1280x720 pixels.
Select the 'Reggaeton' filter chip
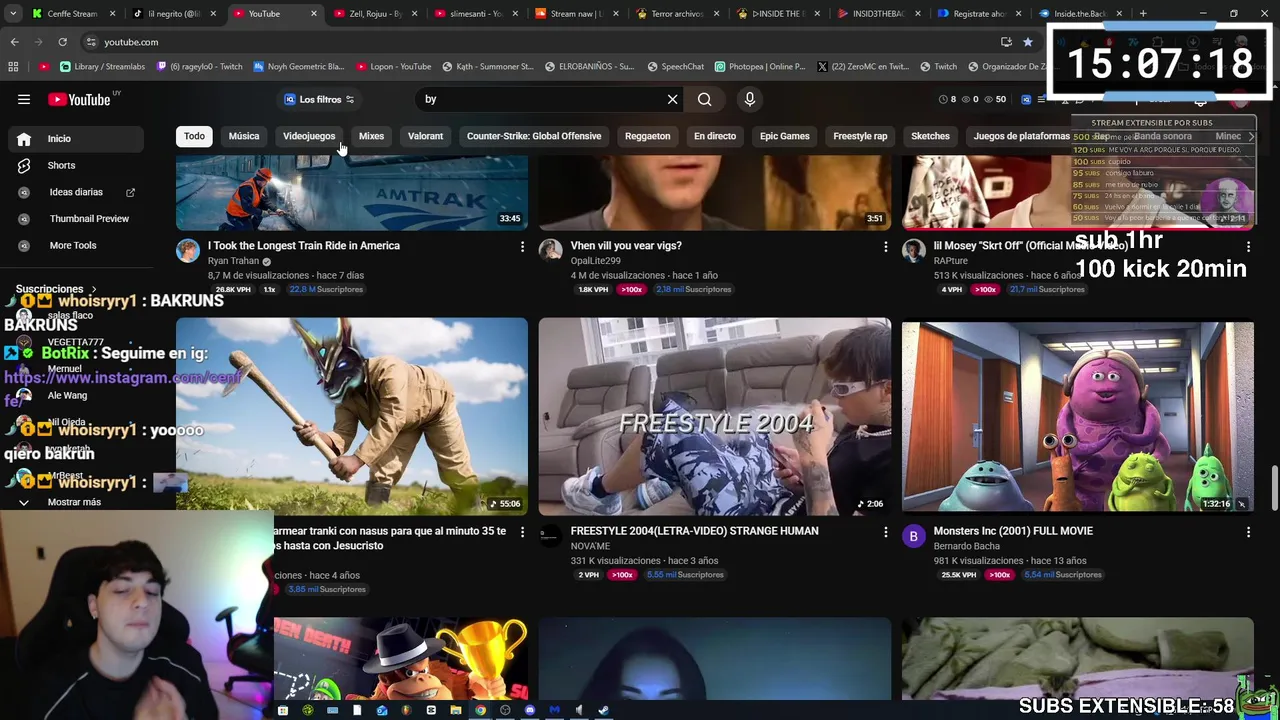647,136
